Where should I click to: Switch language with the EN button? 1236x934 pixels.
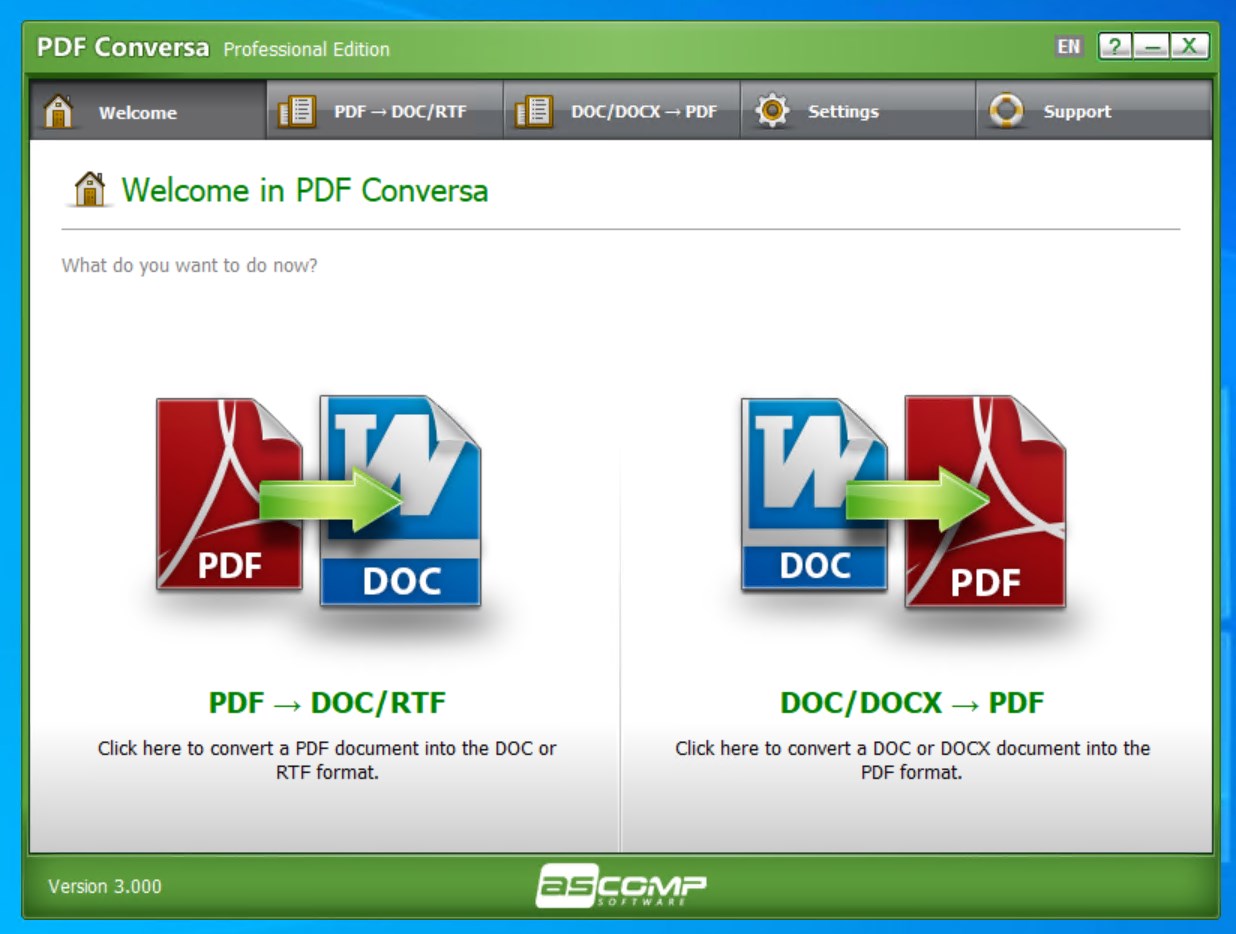[1068, 47]
